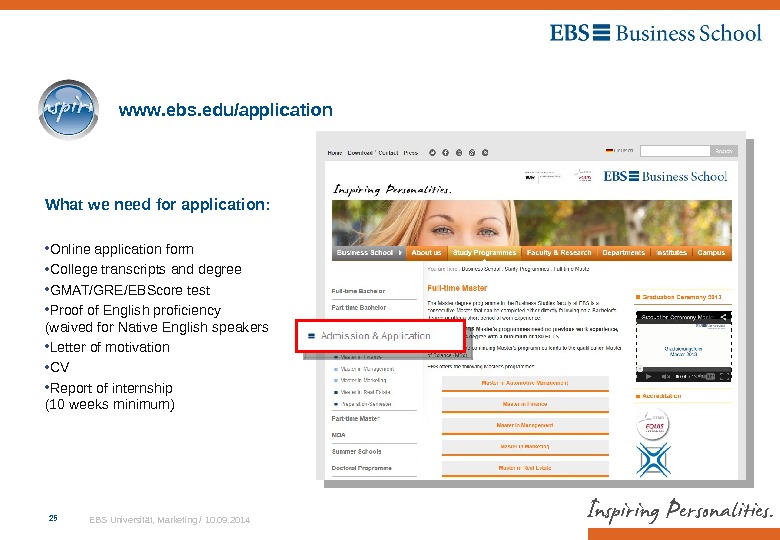The height and width of the screenshot is (540, 780).
Task: Click the Business School breadcrumb link
Action: (481, 269)
